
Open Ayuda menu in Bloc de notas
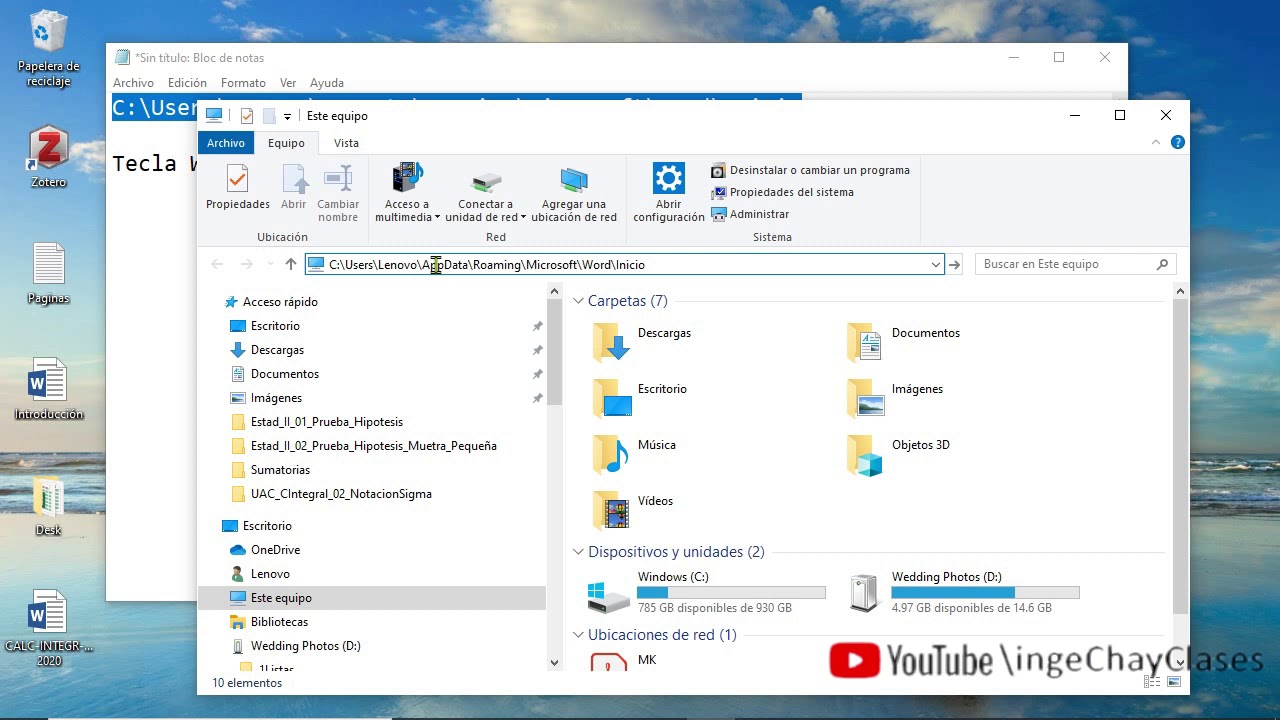327,83
